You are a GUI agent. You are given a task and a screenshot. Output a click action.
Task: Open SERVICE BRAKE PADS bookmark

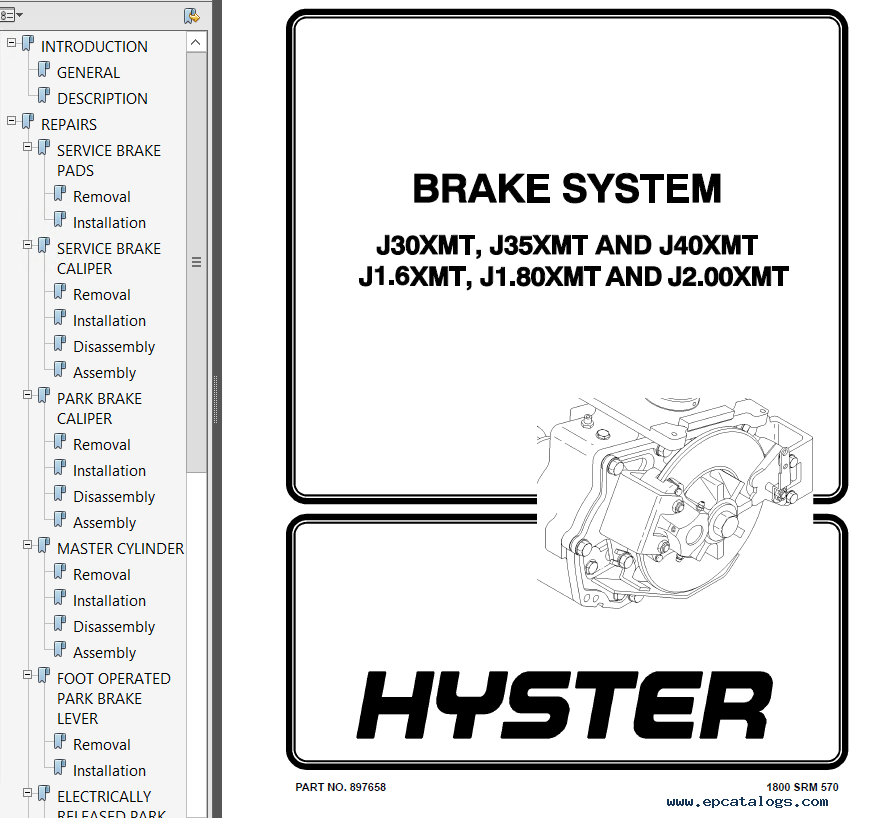pyautogui.click(x=109, y=160)
